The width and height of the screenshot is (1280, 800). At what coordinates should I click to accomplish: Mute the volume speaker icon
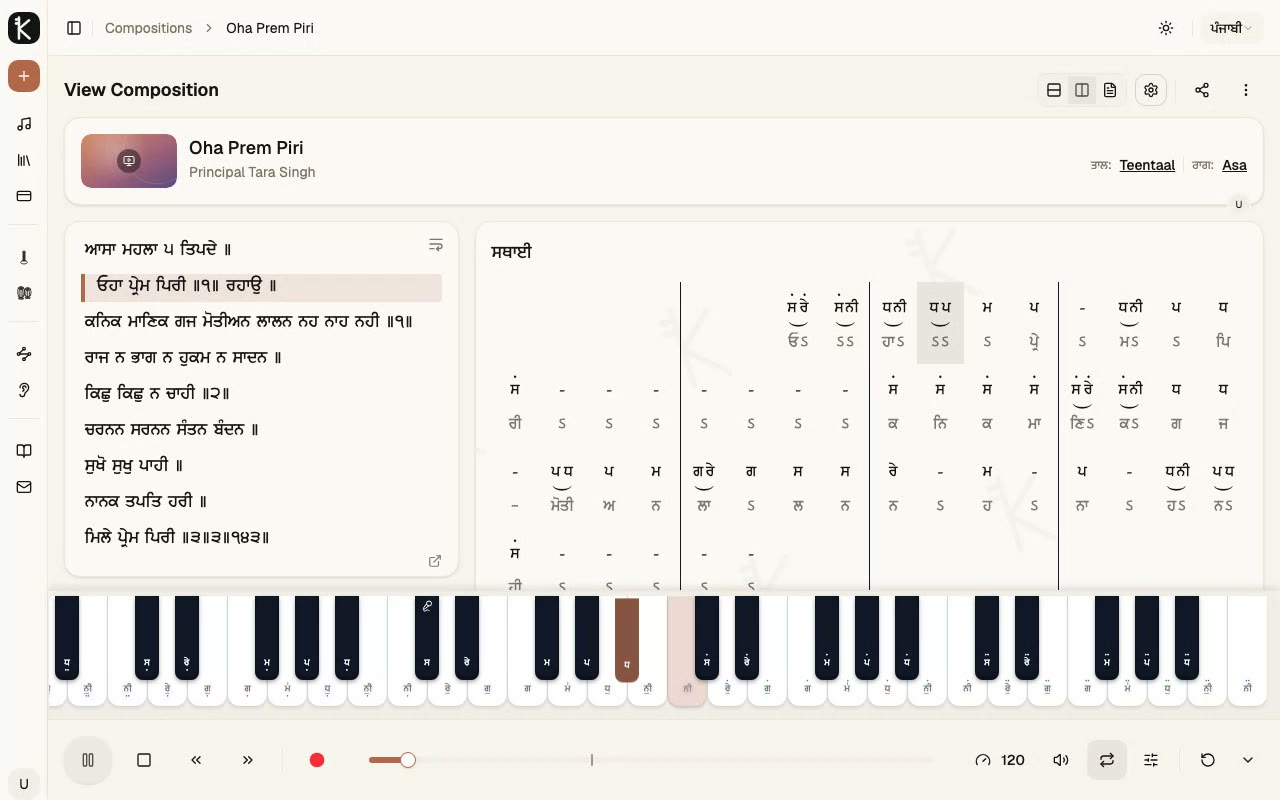click(1061, 760)
